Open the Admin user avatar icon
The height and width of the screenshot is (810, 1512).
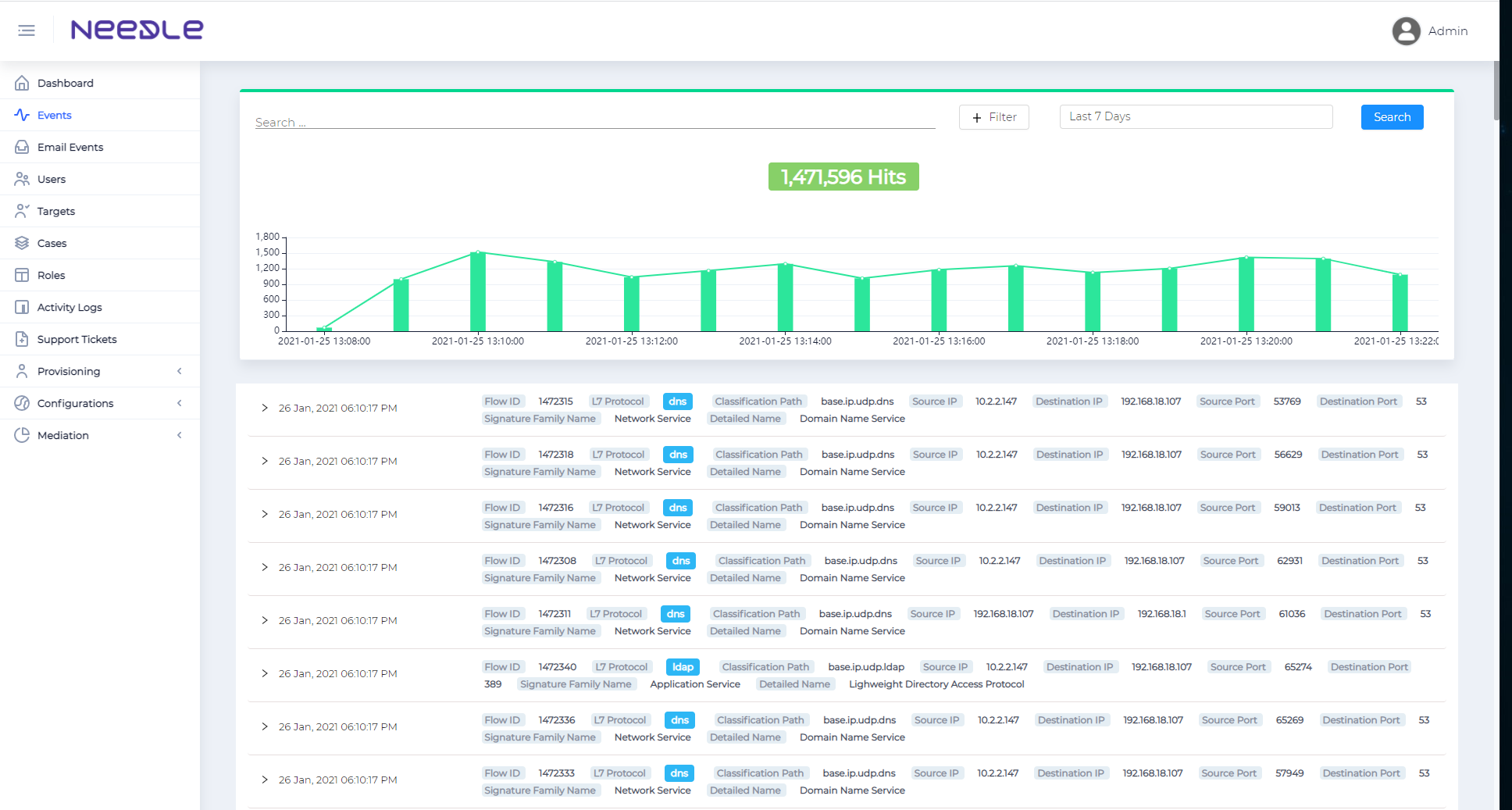(x=1406, y=31)
